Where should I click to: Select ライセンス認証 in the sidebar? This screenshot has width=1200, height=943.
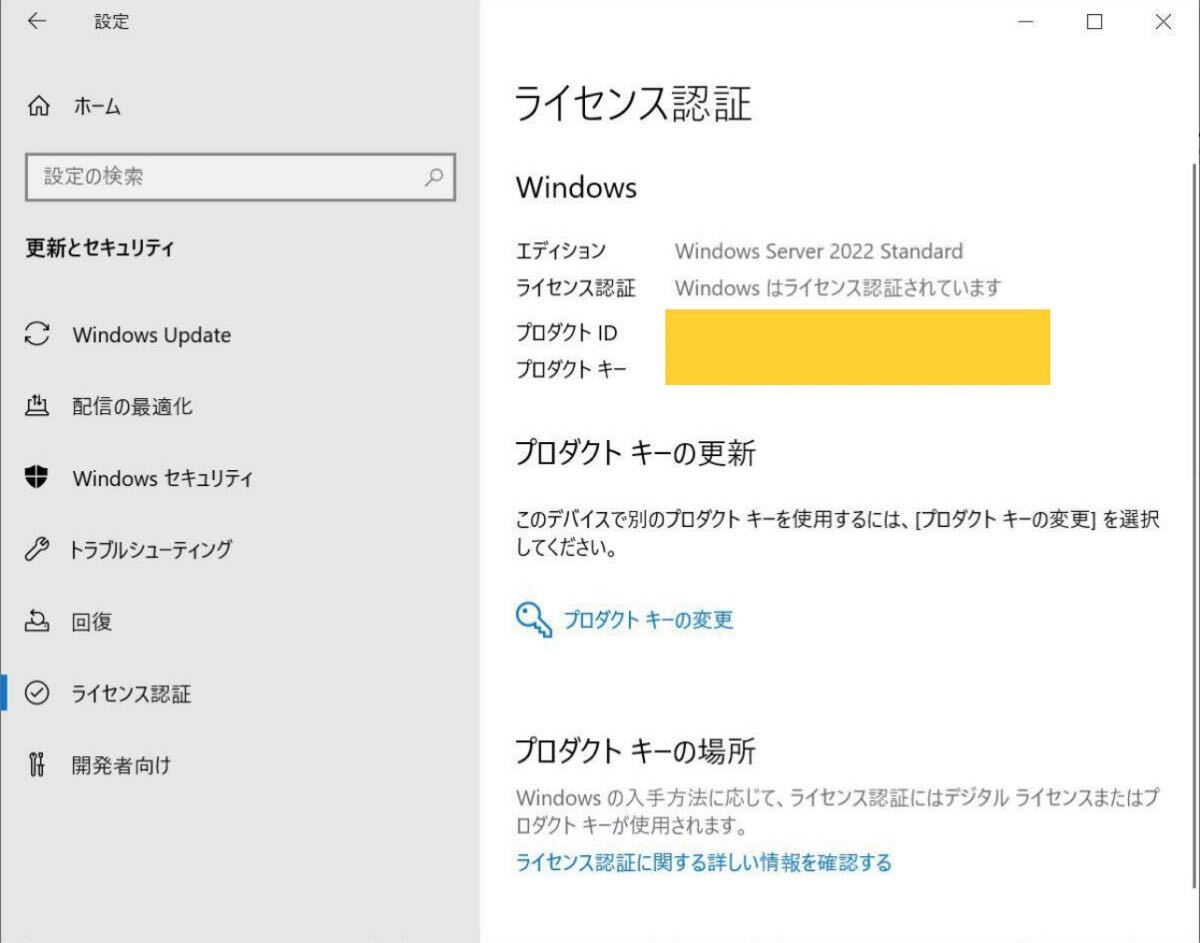[x=131, y=693]
